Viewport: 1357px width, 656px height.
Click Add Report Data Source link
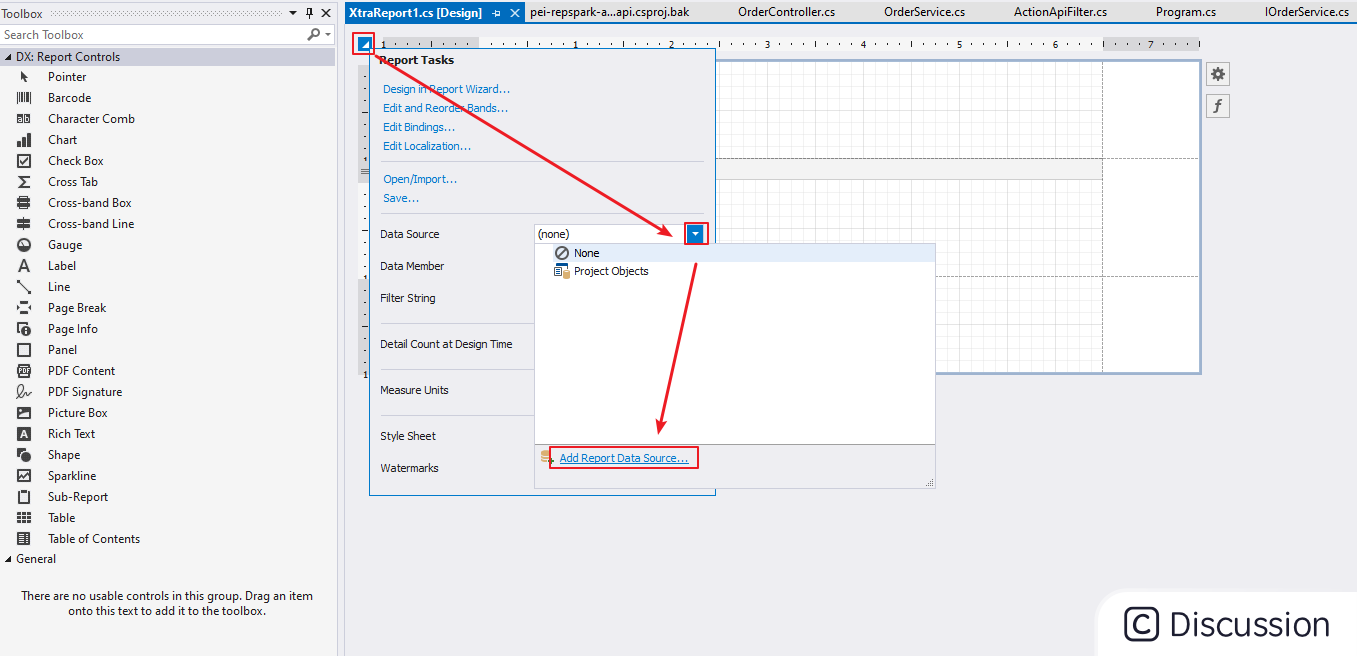pos(624,458)
